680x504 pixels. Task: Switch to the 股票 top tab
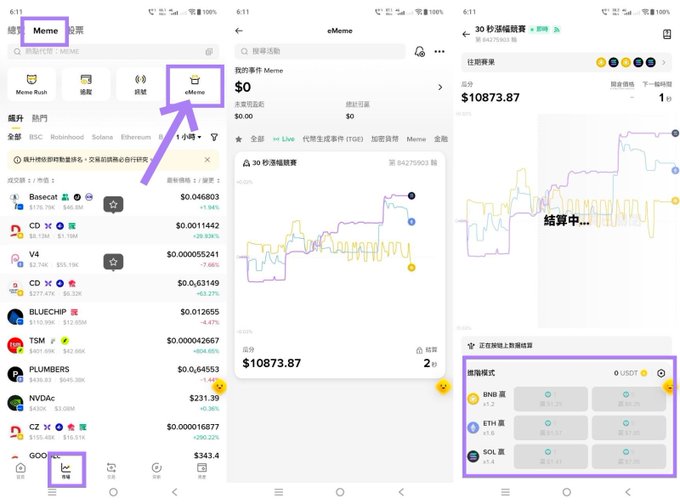75,30
